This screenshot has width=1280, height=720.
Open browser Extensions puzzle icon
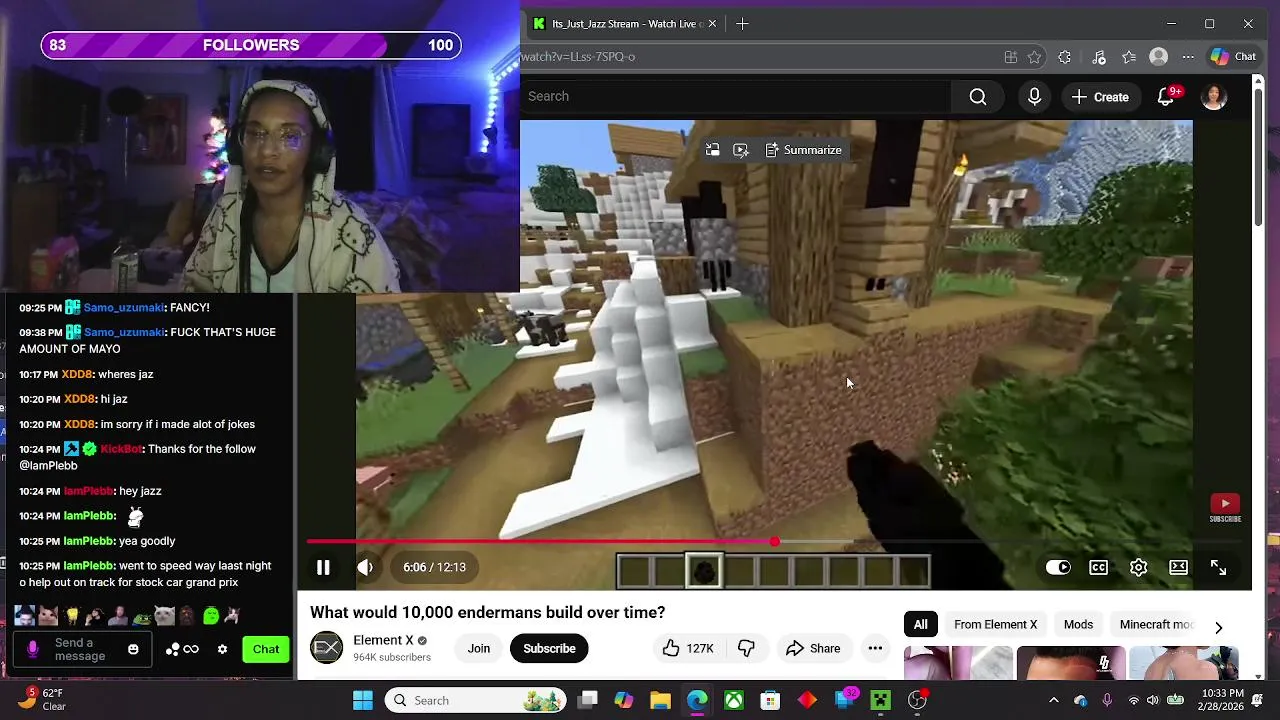1065,57
